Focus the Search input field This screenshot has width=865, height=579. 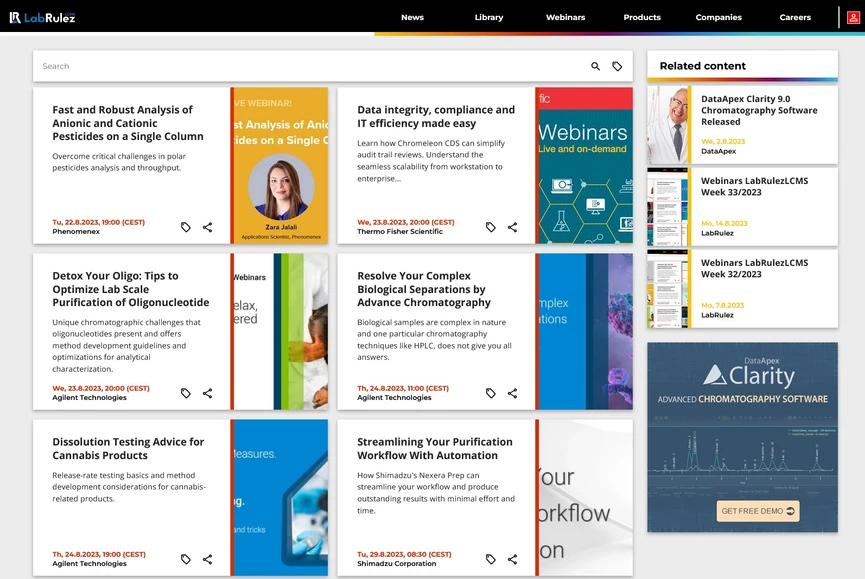[300, 66]
